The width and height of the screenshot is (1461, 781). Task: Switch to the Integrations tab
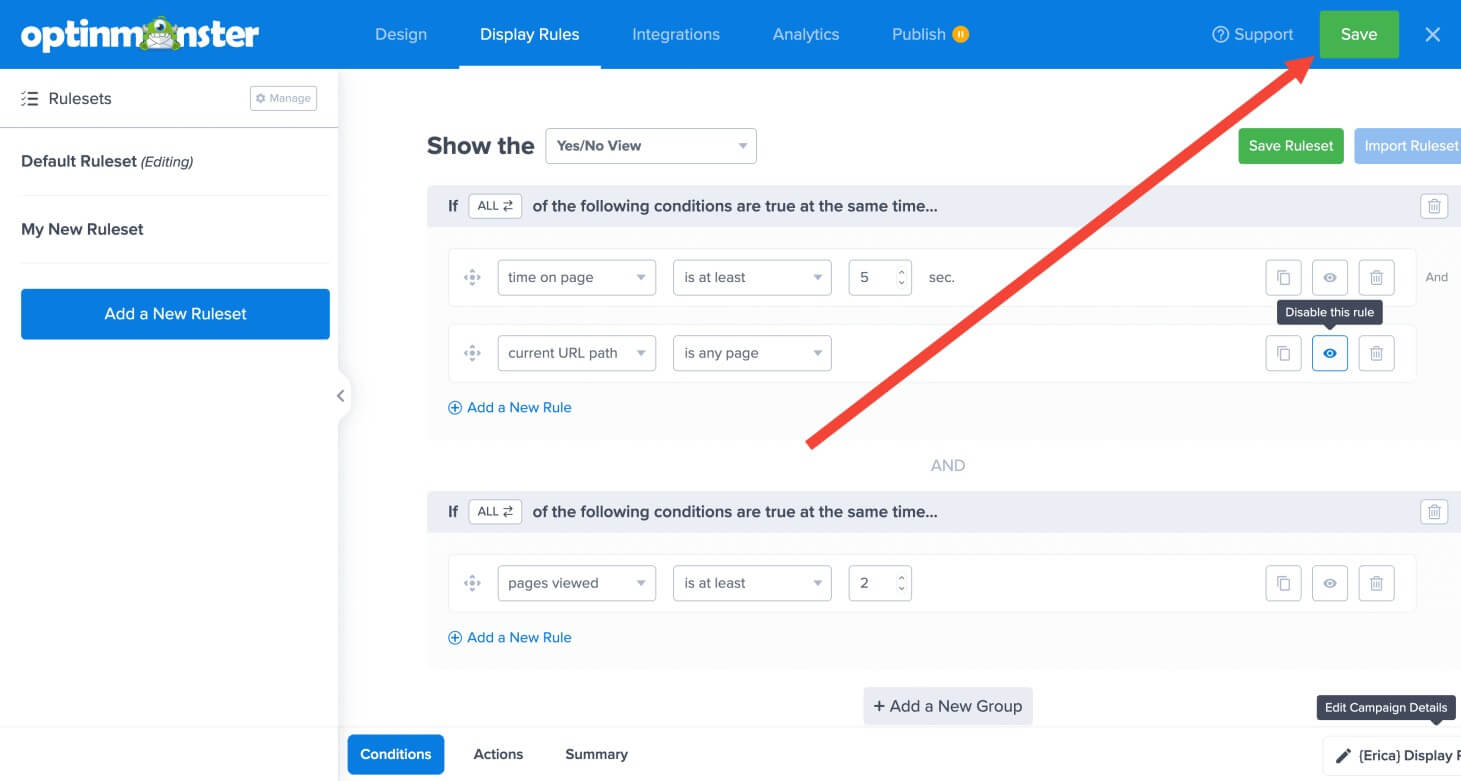click(675, 34)
